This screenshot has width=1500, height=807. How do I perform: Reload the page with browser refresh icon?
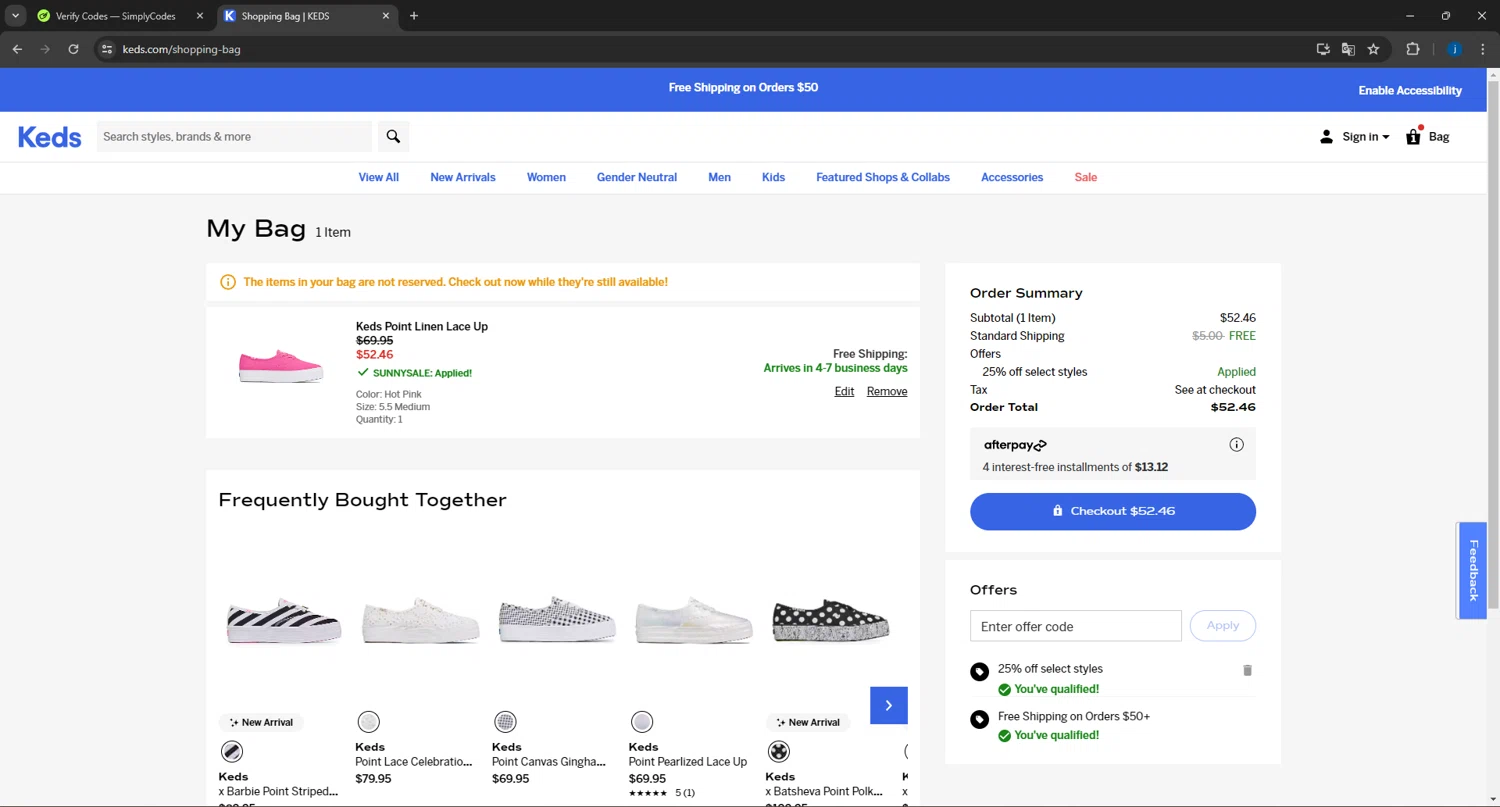pyautogui.click(x=73, y=49)
